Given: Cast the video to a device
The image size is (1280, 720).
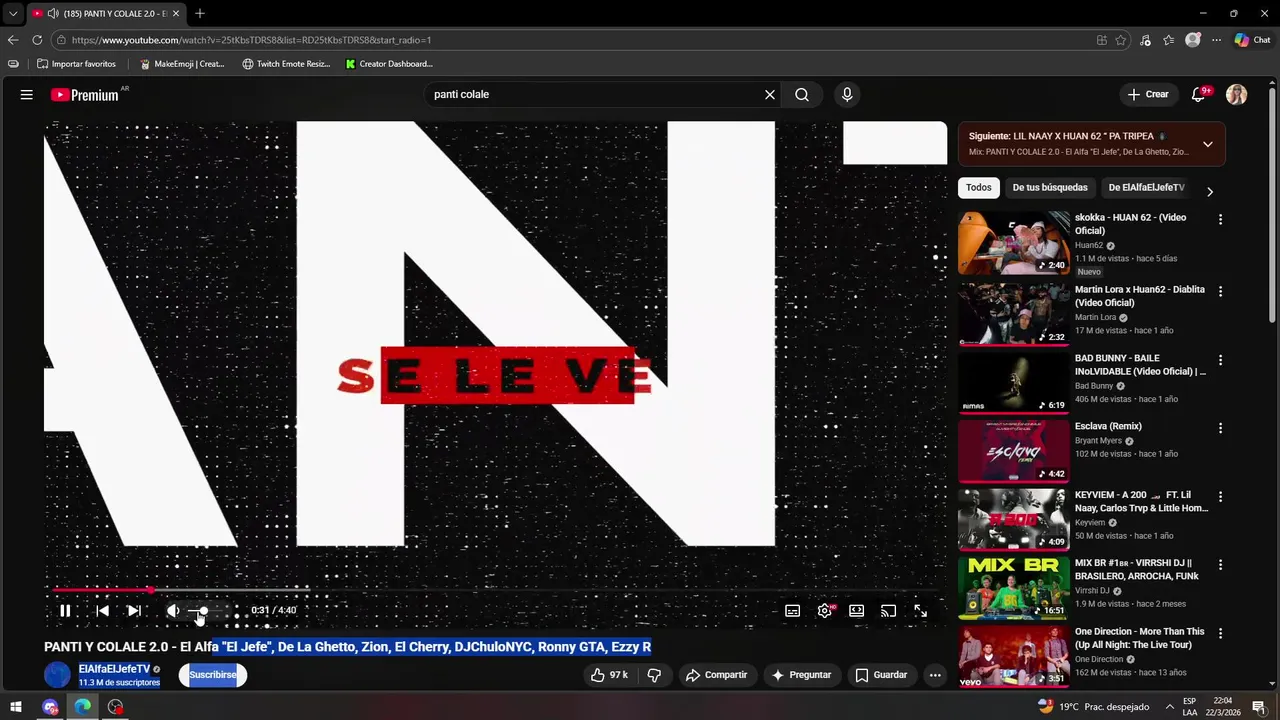Looking at the screenshot, I should pos(888,611).
